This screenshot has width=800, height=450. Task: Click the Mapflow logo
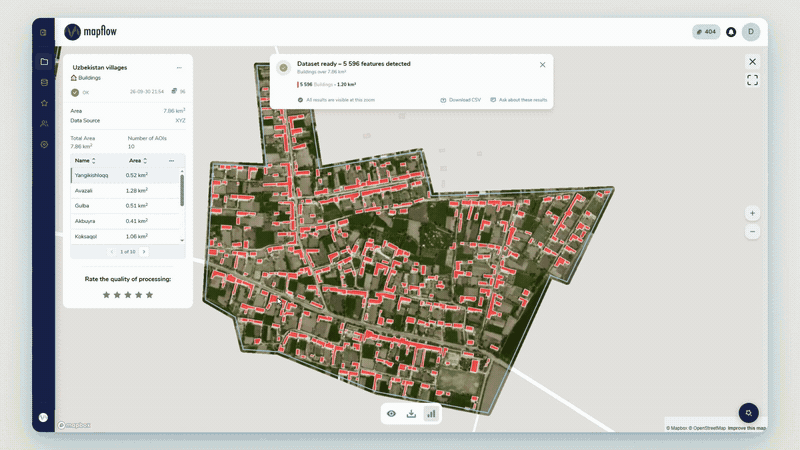coord(91,32)
